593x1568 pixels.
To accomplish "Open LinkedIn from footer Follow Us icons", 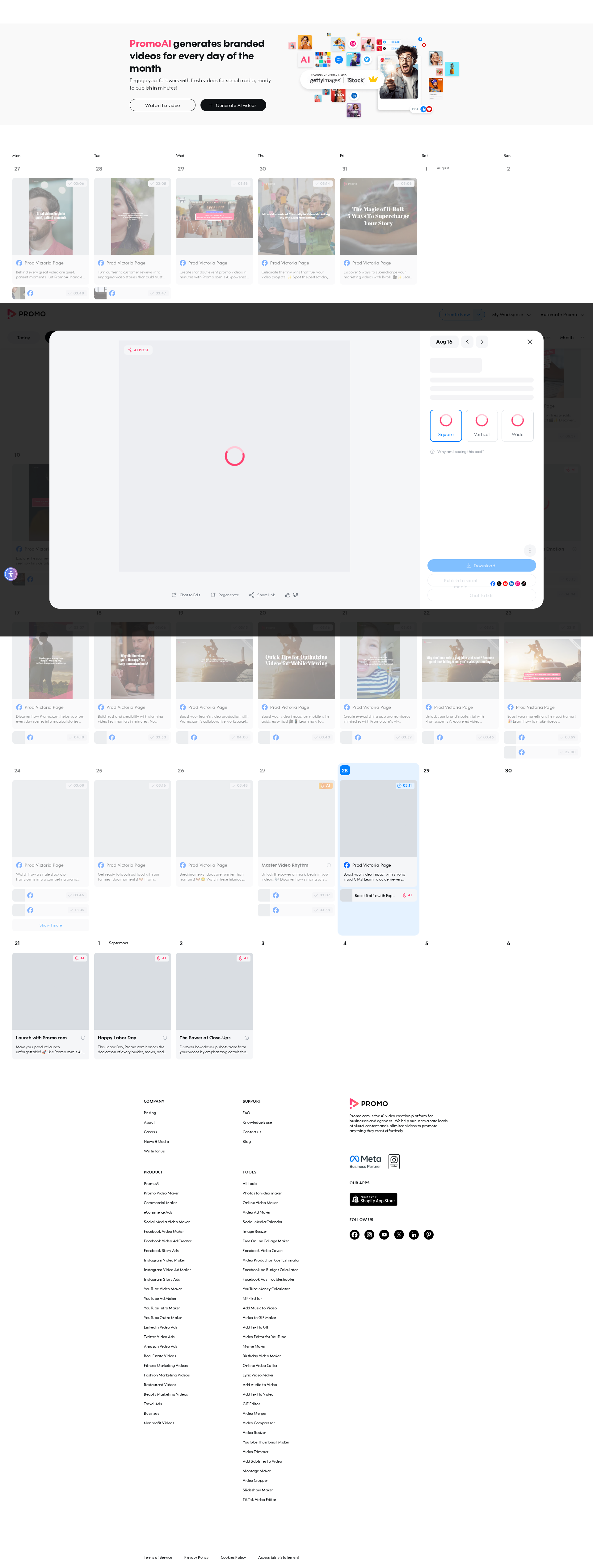I will [414, 1234].
